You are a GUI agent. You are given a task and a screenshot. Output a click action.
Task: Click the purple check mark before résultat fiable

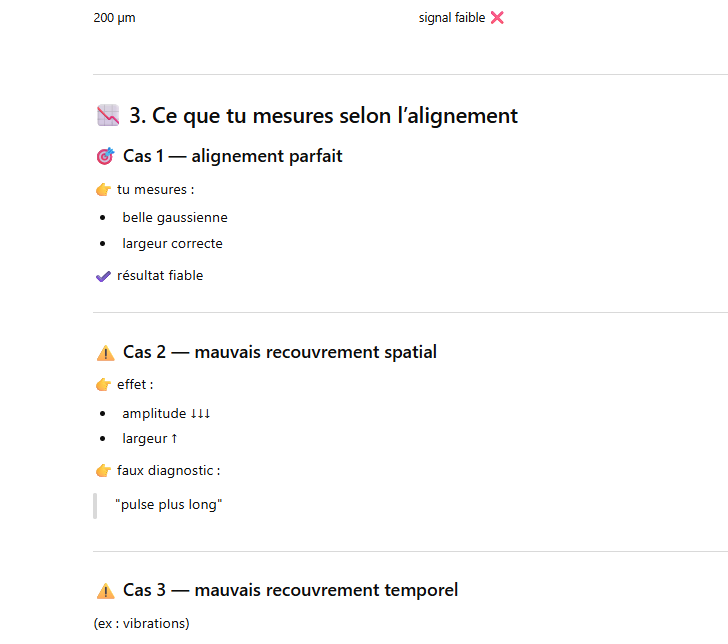(103, 276)
